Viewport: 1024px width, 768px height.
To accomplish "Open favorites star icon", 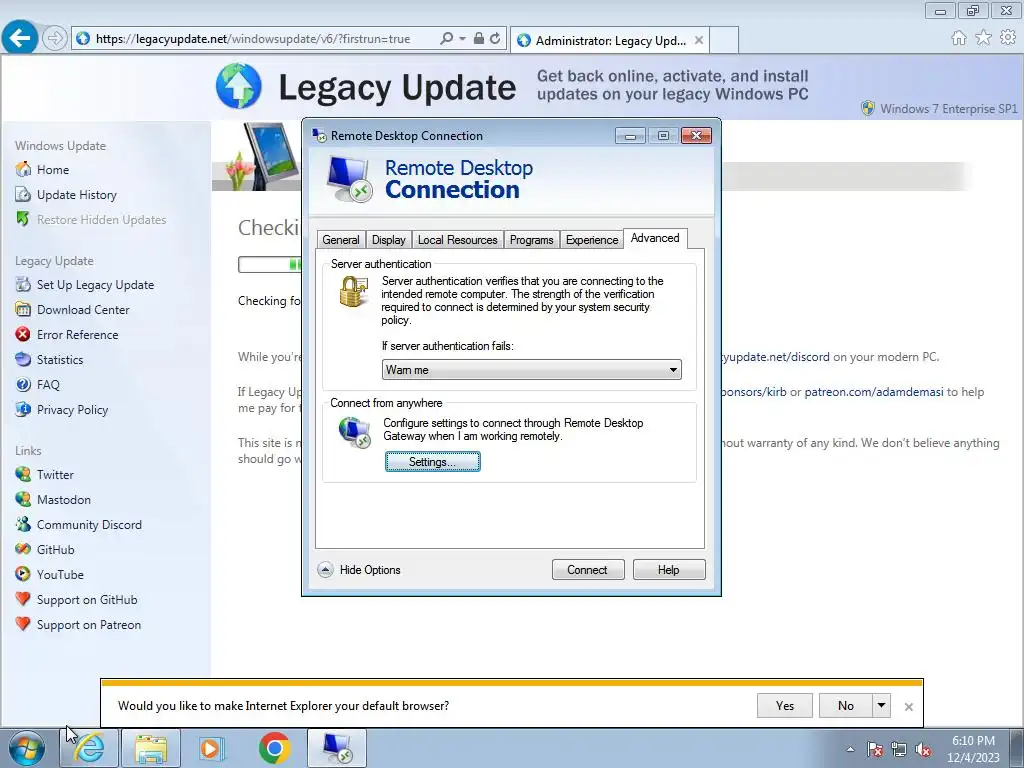I will coord(984,38).
